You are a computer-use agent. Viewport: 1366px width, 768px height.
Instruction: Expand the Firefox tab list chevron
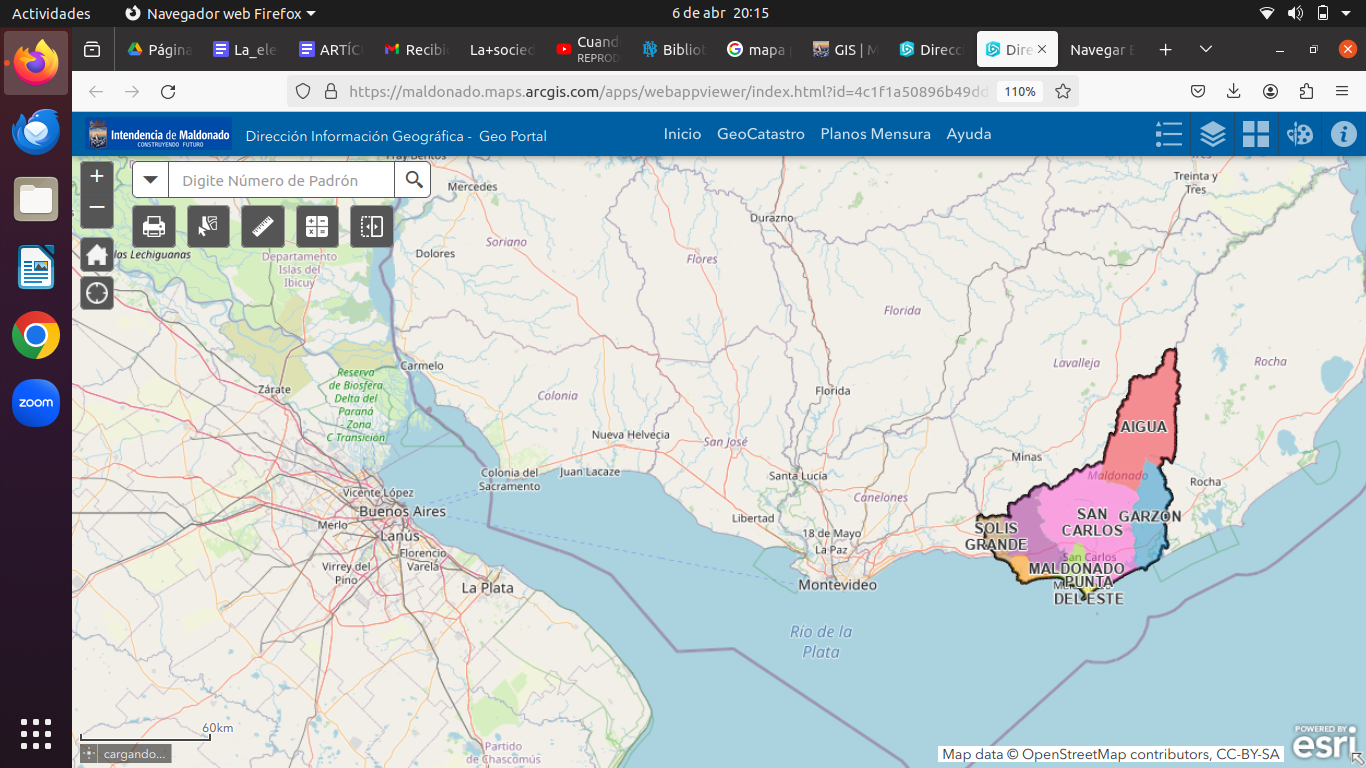click(x=1206, y=49)
